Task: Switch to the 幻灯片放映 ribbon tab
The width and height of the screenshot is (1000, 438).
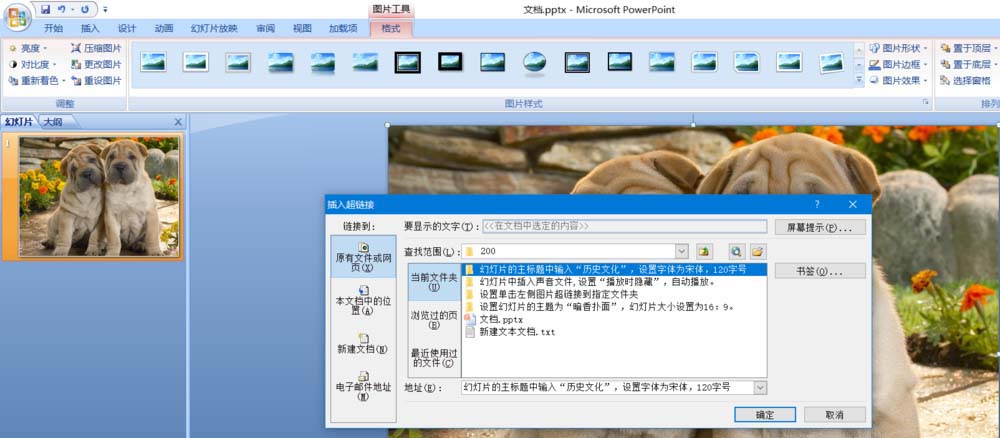Action: click(214, 28)
